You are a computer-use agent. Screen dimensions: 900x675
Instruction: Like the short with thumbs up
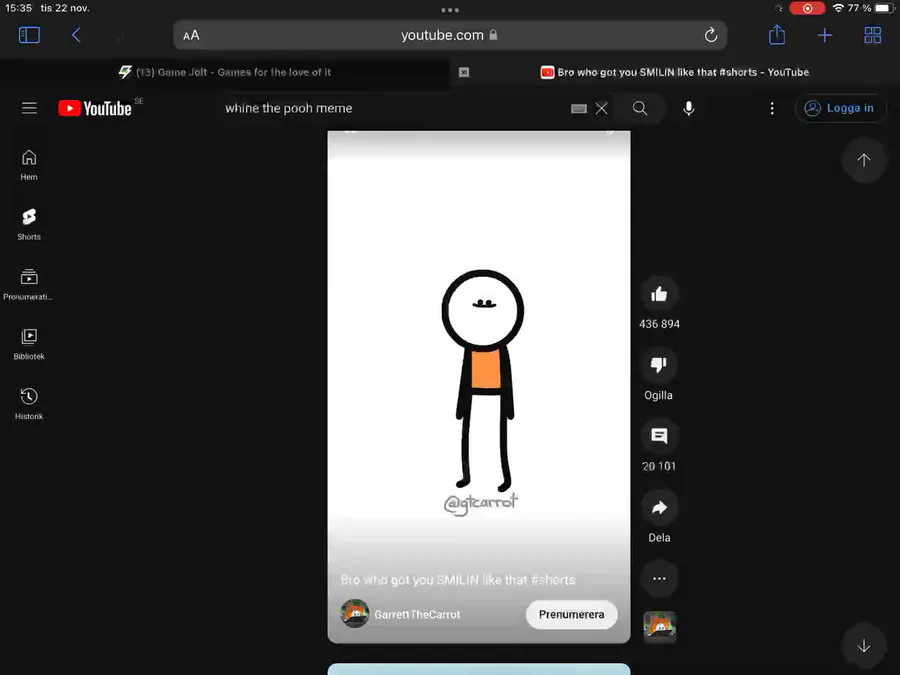[x=659, y=294]
